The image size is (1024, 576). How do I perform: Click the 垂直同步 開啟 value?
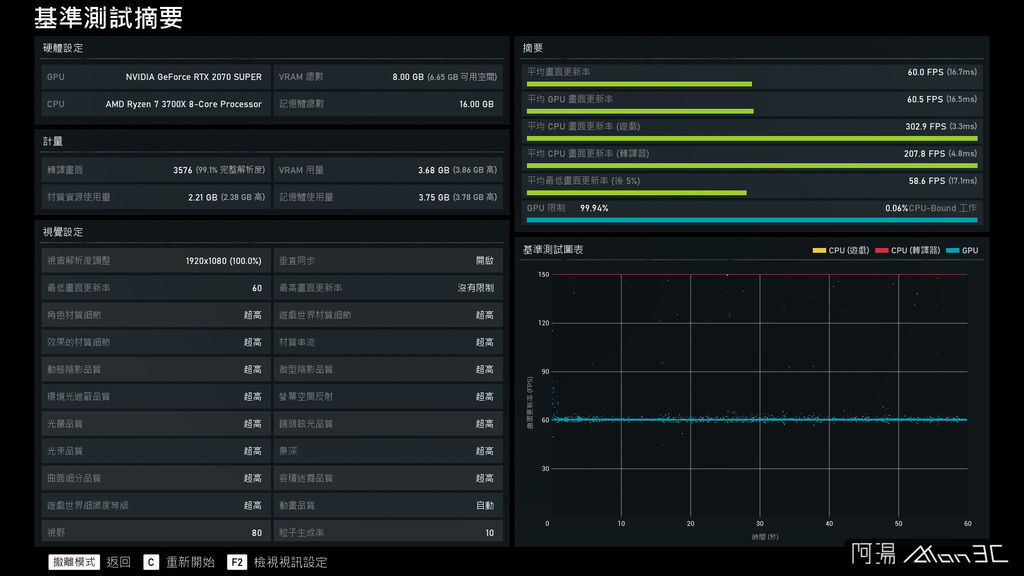(485, 261)
